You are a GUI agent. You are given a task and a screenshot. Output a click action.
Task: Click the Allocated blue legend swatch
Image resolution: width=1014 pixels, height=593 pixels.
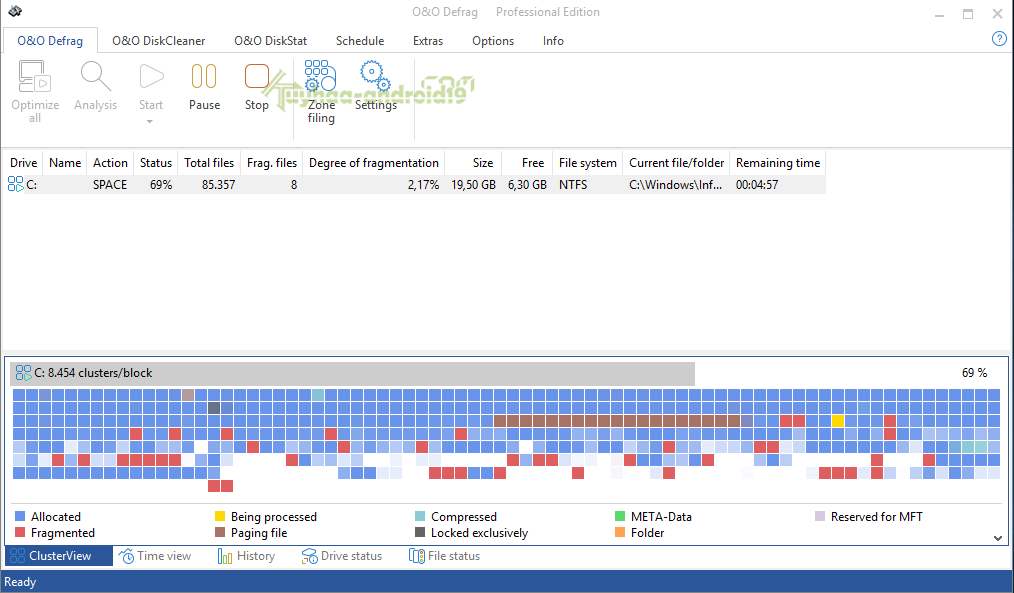point(20,516)
